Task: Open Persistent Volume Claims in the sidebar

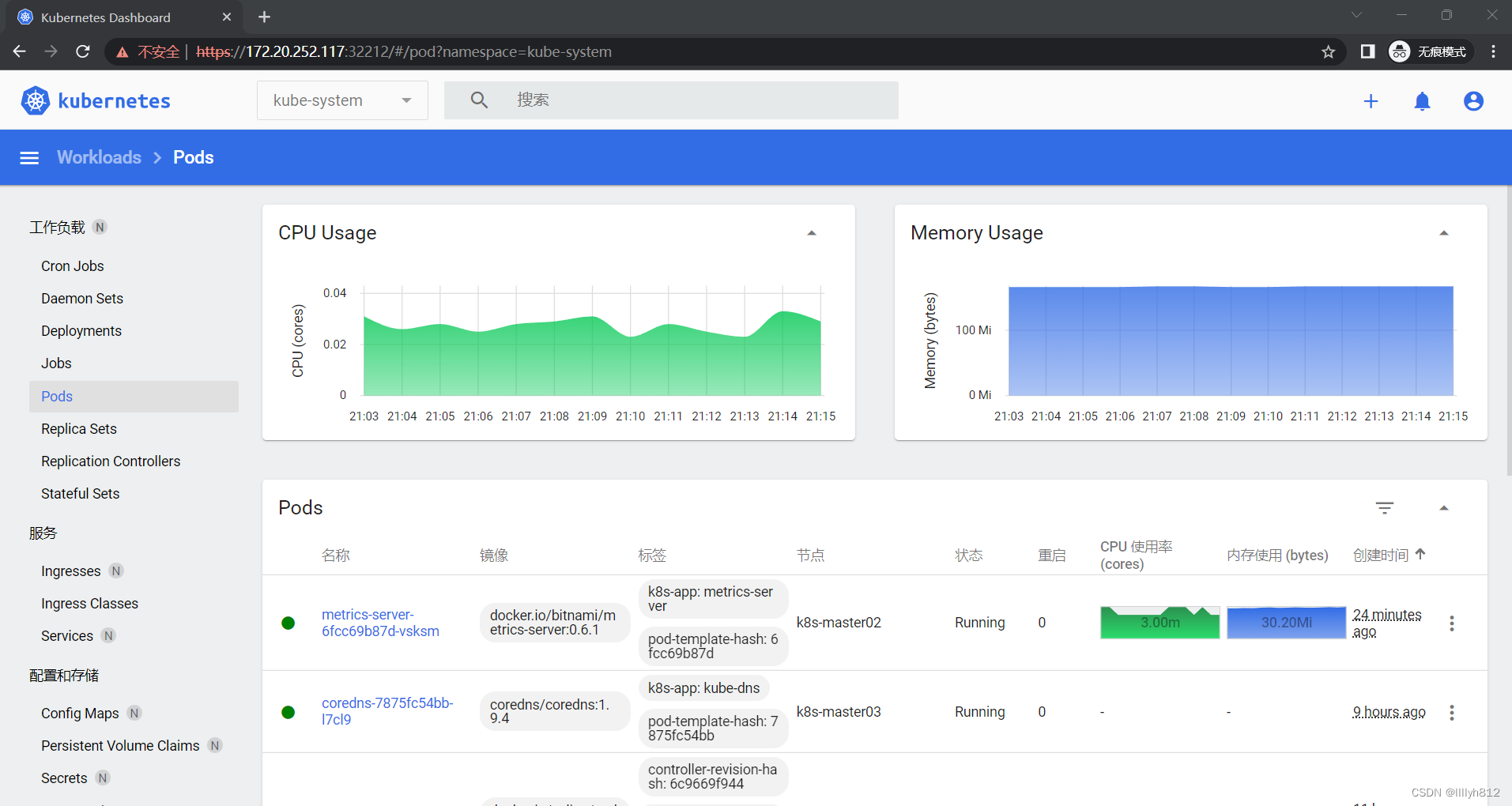Action: pyautogui.click(x=120, y=746)
